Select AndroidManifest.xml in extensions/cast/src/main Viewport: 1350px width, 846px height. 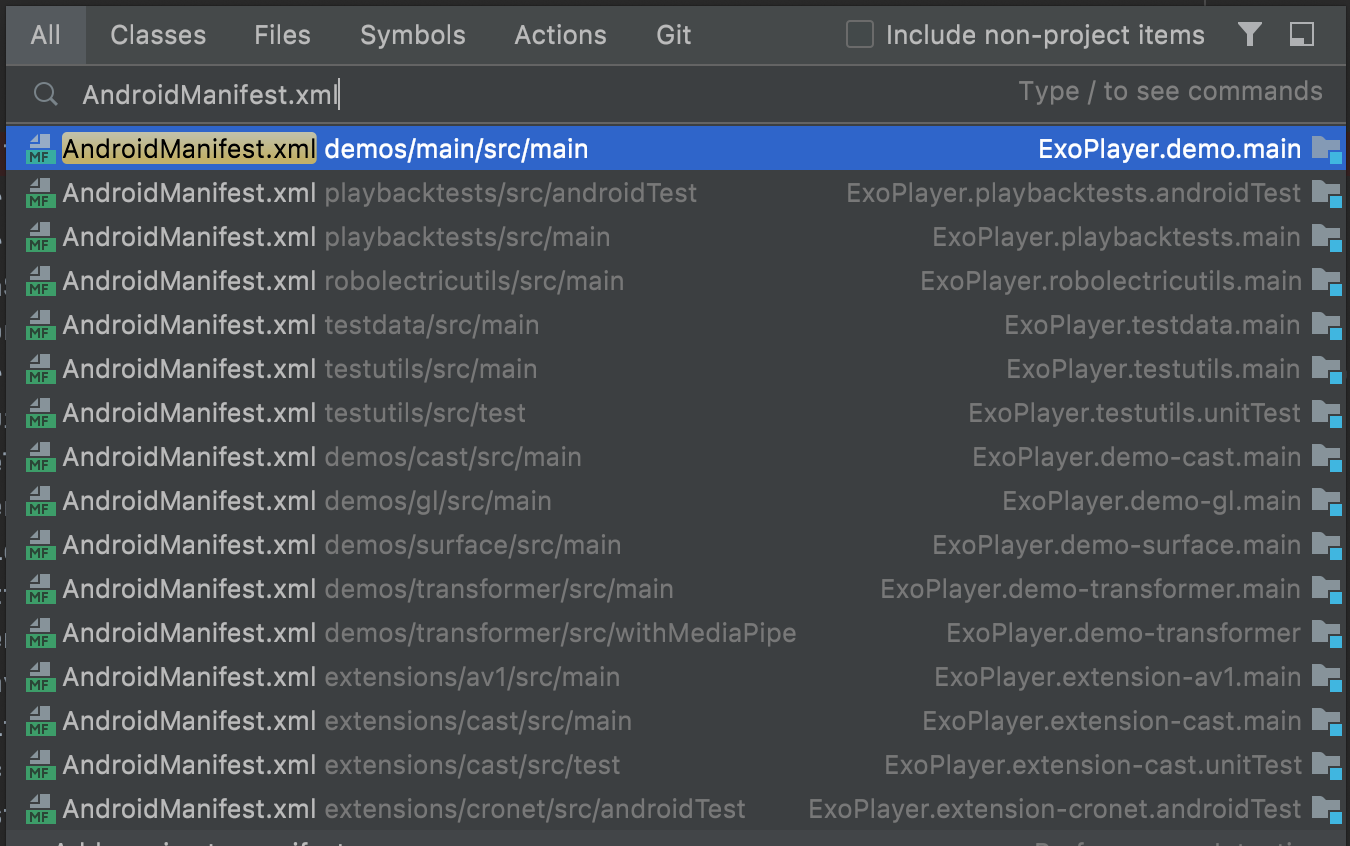coord(675,721)
